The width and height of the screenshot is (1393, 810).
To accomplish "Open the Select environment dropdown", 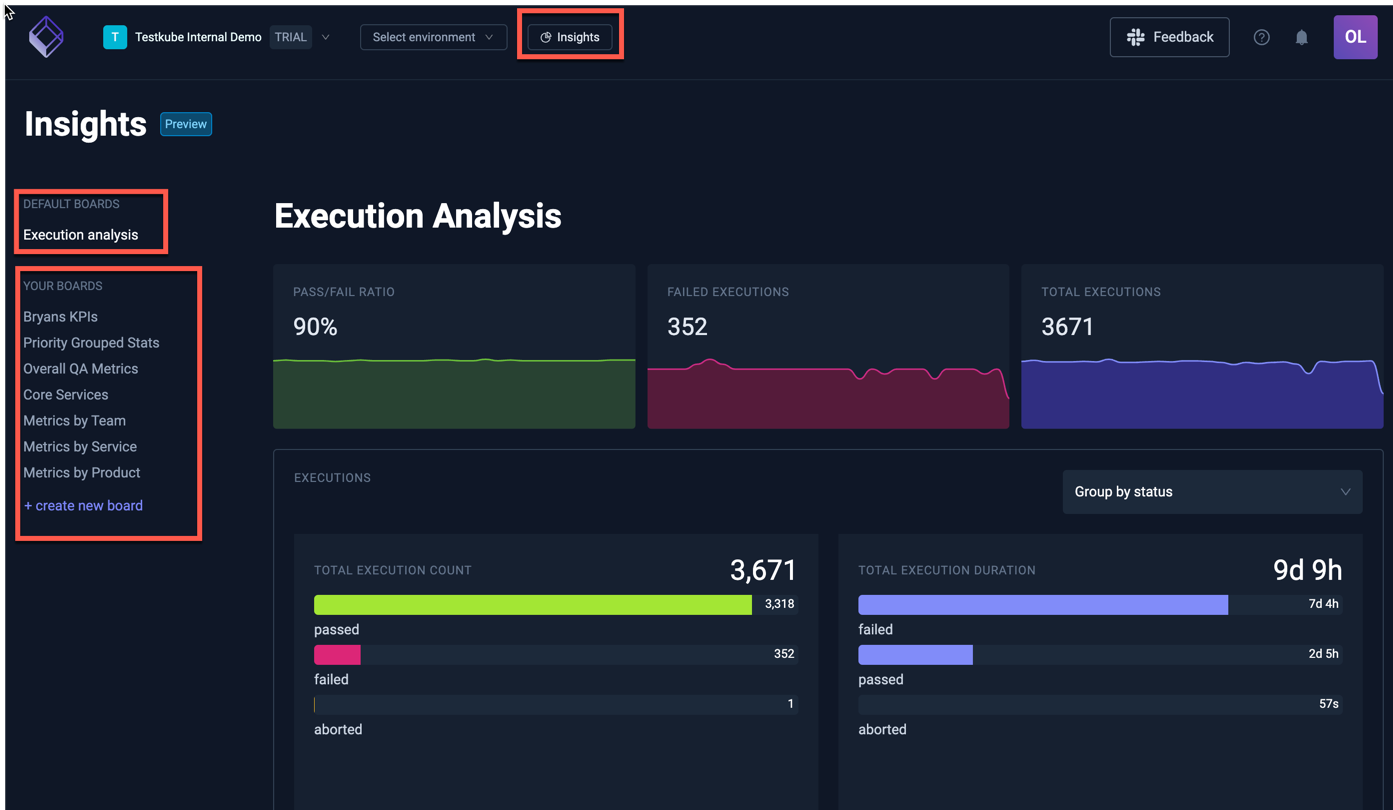I will coord(433,36).
